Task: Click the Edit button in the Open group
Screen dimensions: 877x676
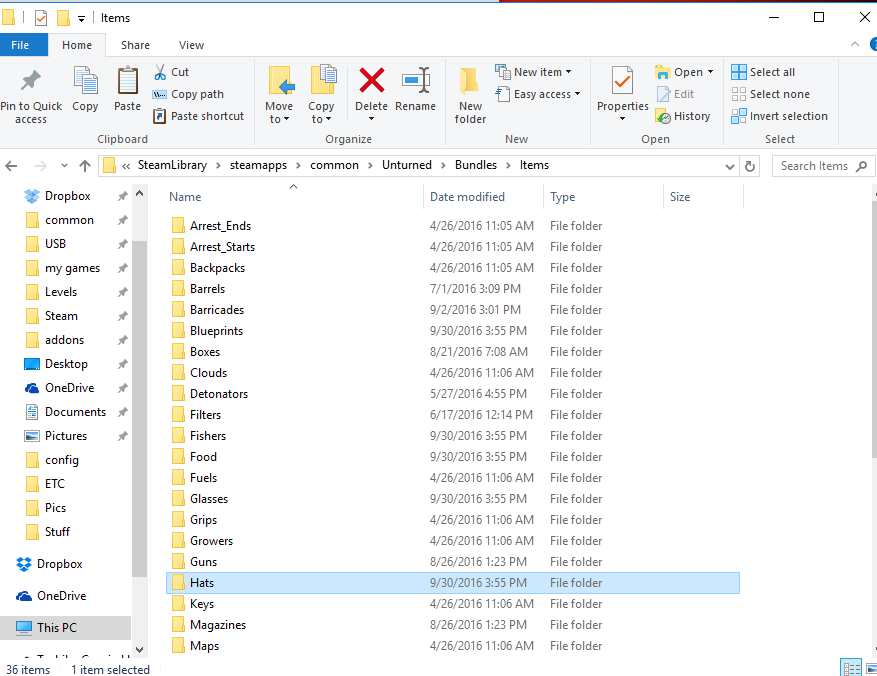Action: point(676,94)
